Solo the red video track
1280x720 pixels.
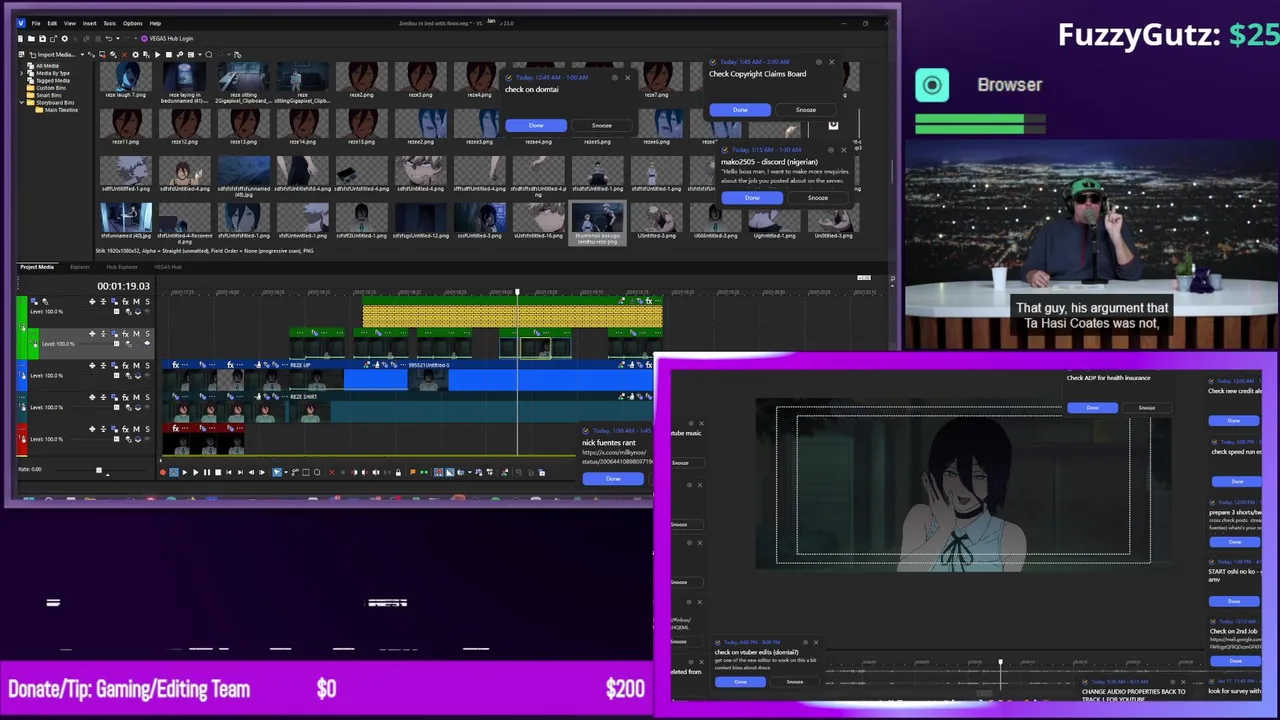(147, 429)
